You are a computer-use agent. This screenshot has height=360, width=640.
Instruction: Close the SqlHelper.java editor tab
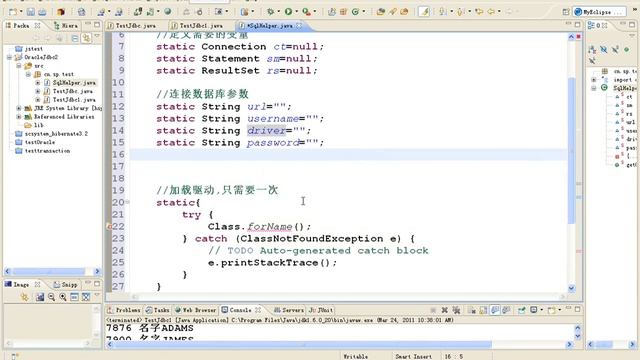[299, 26]
